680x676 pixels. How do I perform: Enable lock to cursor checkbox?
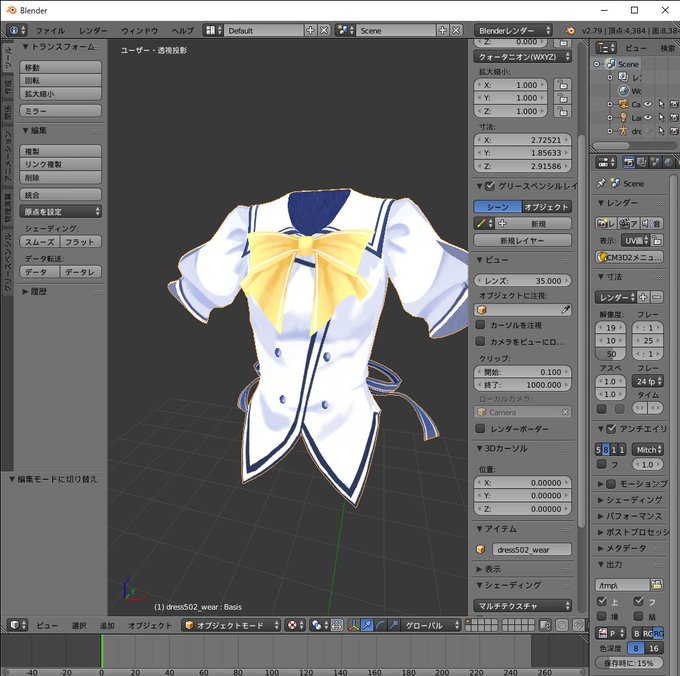coord(480,325)
